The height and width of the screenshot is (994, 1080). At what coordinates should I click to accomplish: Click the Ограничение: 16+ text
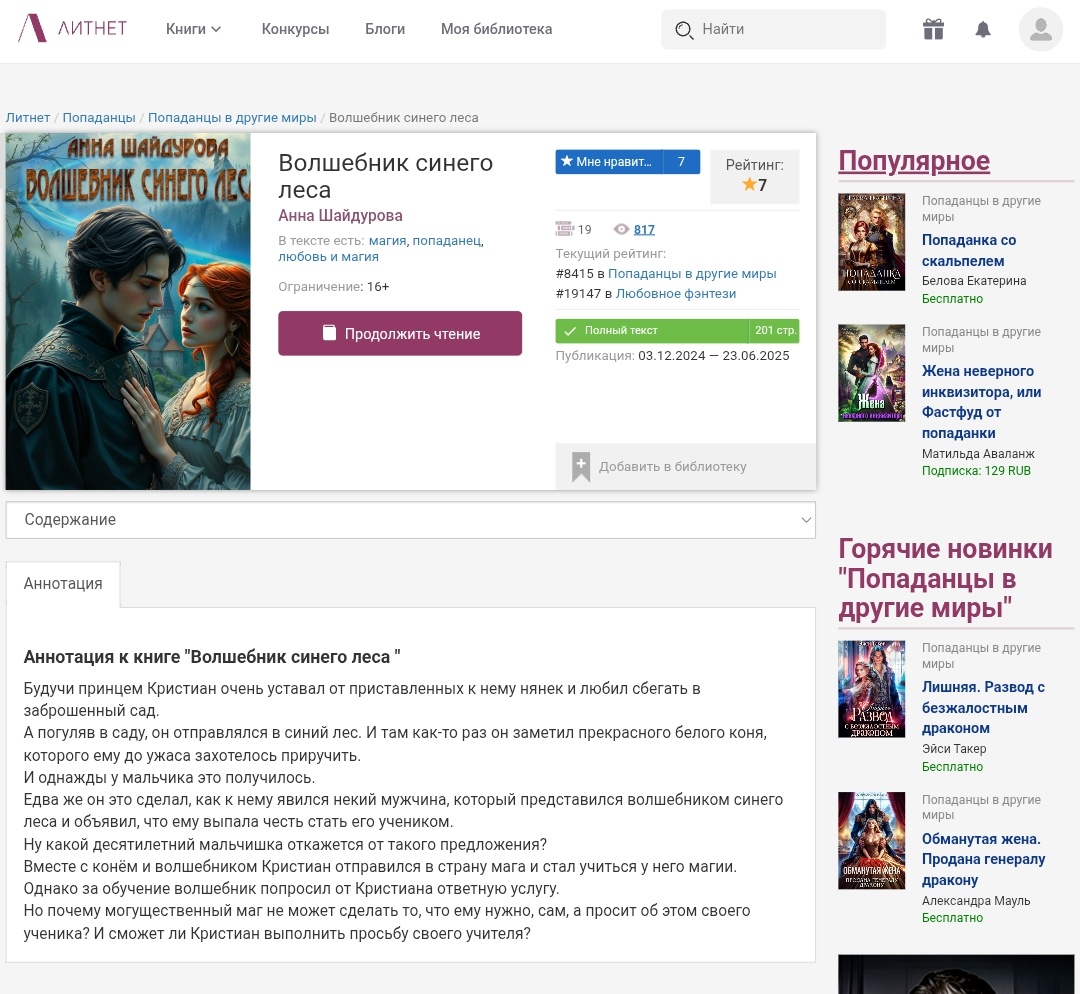(333, 287)
